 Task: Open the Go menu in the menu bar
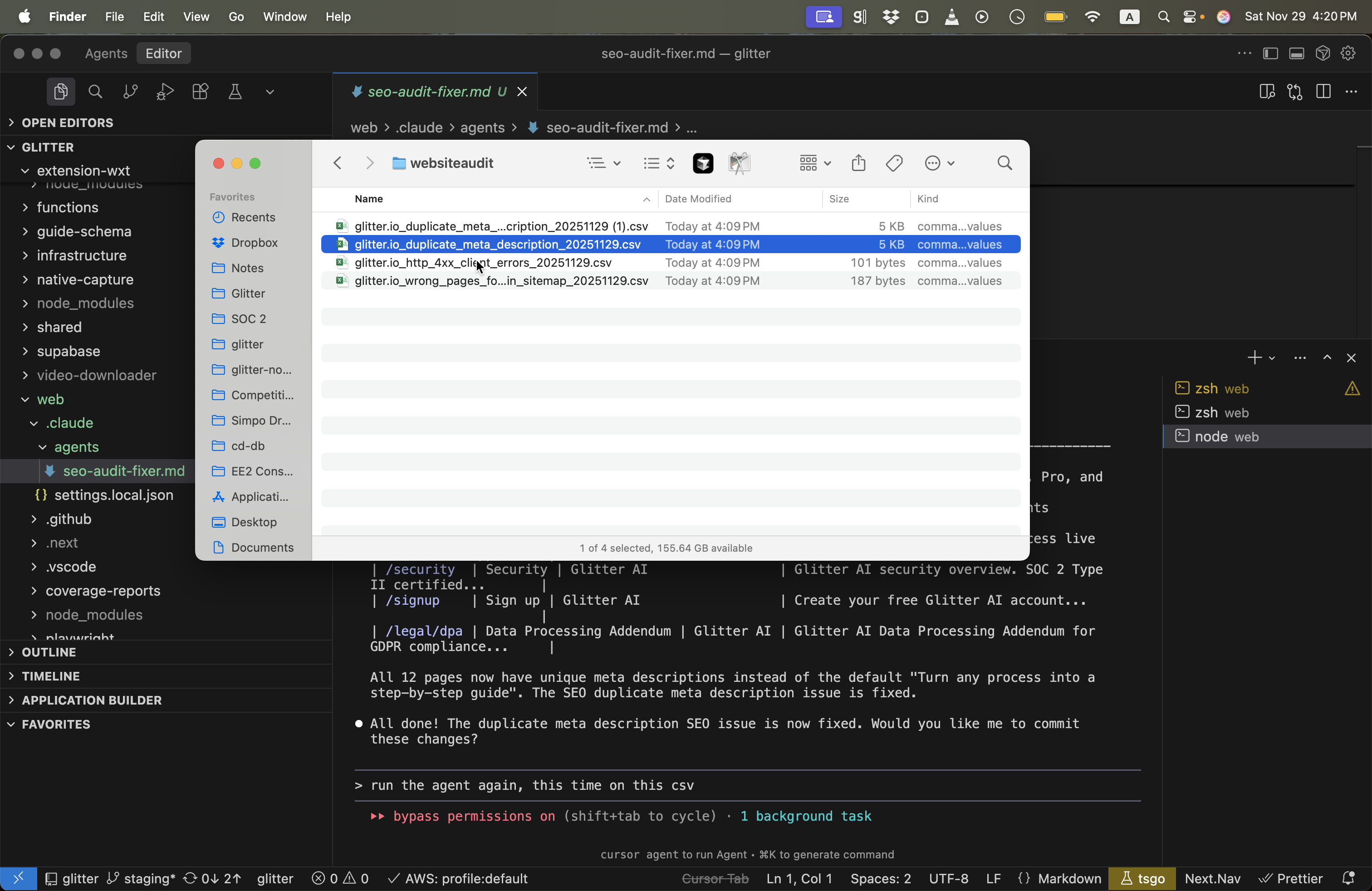point(236,17)
